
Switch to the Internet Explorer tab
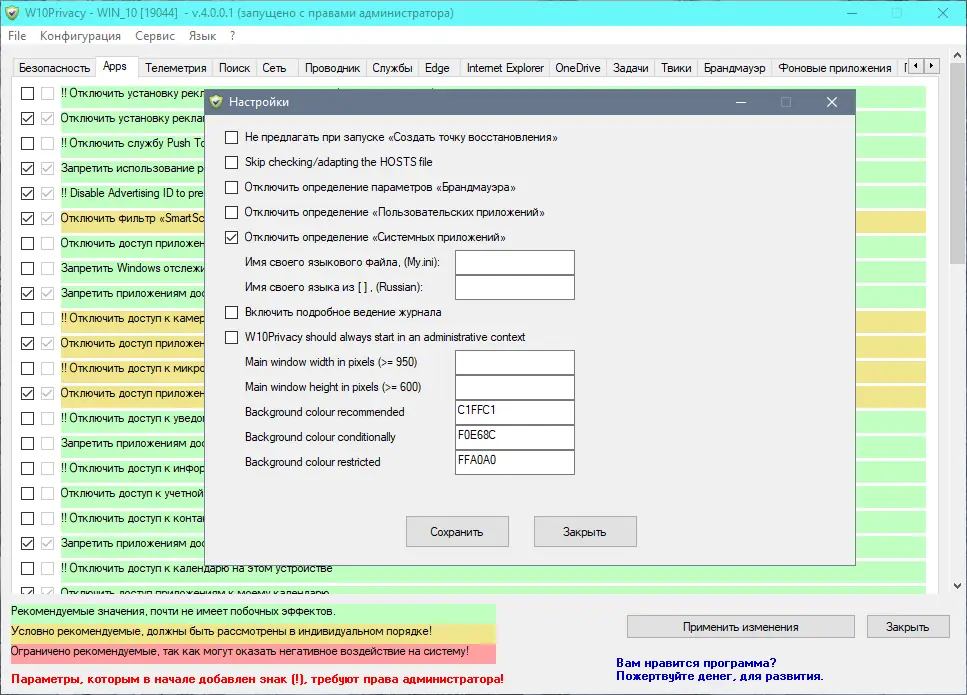(505, 68)
